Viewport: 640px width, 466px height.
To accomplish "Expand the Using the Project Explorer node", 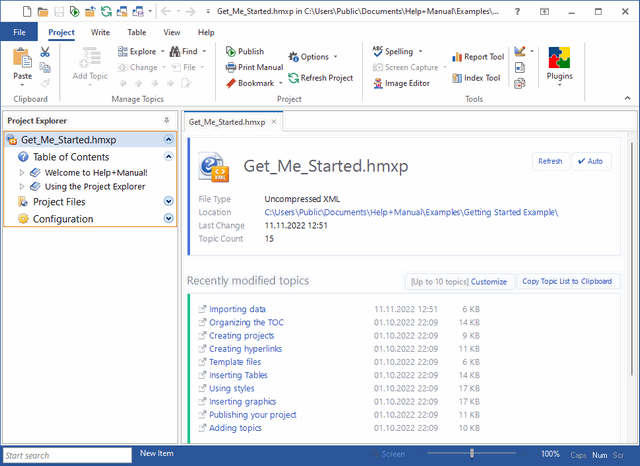I will (22, 186).
